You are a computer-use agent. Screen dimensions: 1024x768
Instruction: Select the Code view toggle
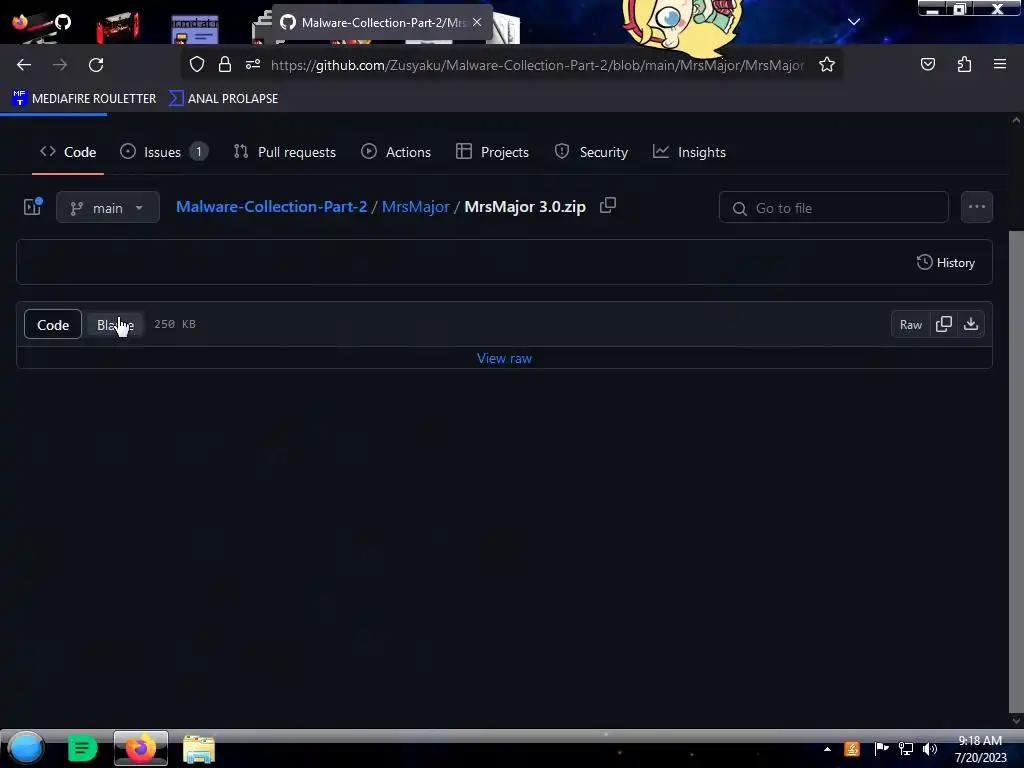click(x=53, y=325)
